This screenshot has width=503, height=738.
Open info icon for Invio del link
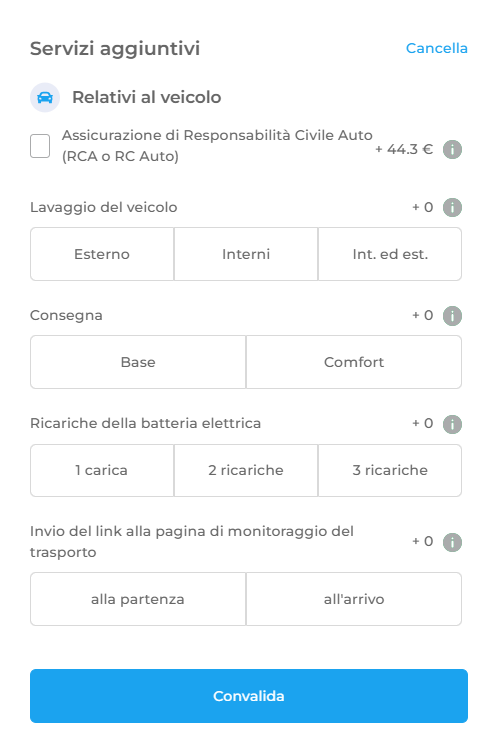tap(452, 542)
